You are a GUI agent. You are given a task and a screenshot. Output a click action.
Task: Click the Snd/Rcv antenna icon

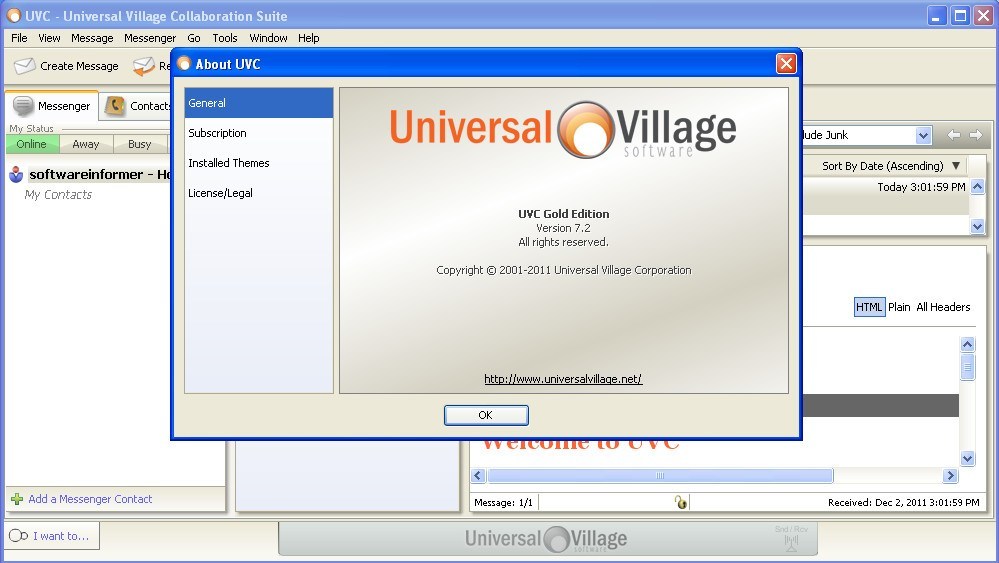pos(791,543)
